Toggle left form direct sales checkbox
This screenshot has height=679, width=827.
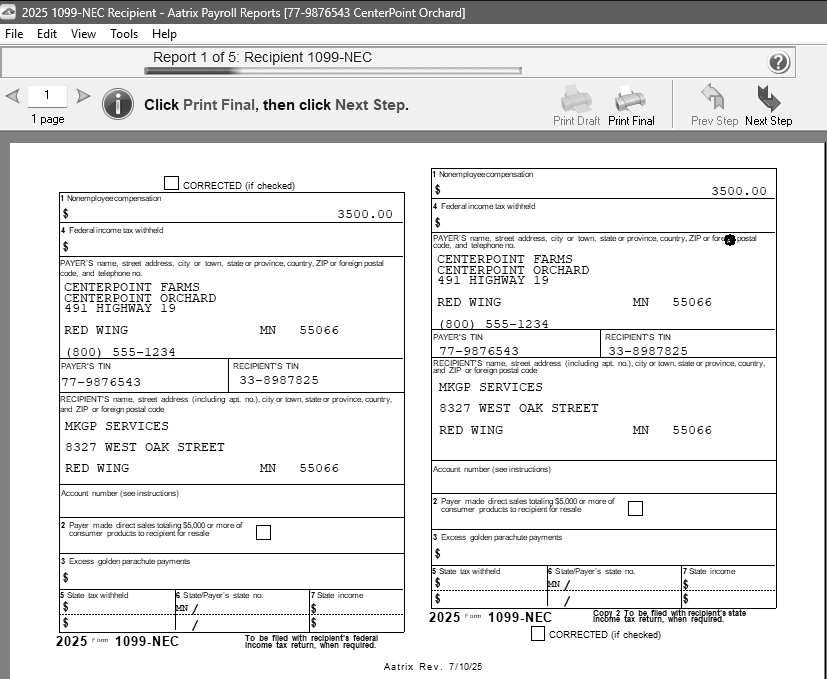[x=263, y=532]
